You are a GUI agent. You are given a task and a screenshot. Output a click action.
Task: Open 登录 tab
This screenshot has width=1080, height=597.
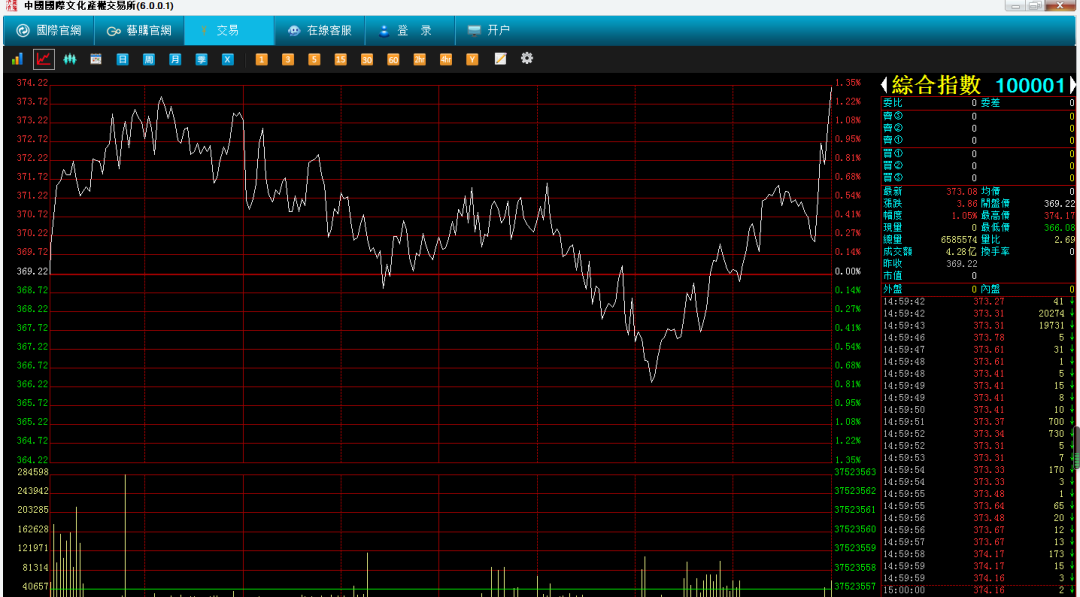tap(410, 30)
